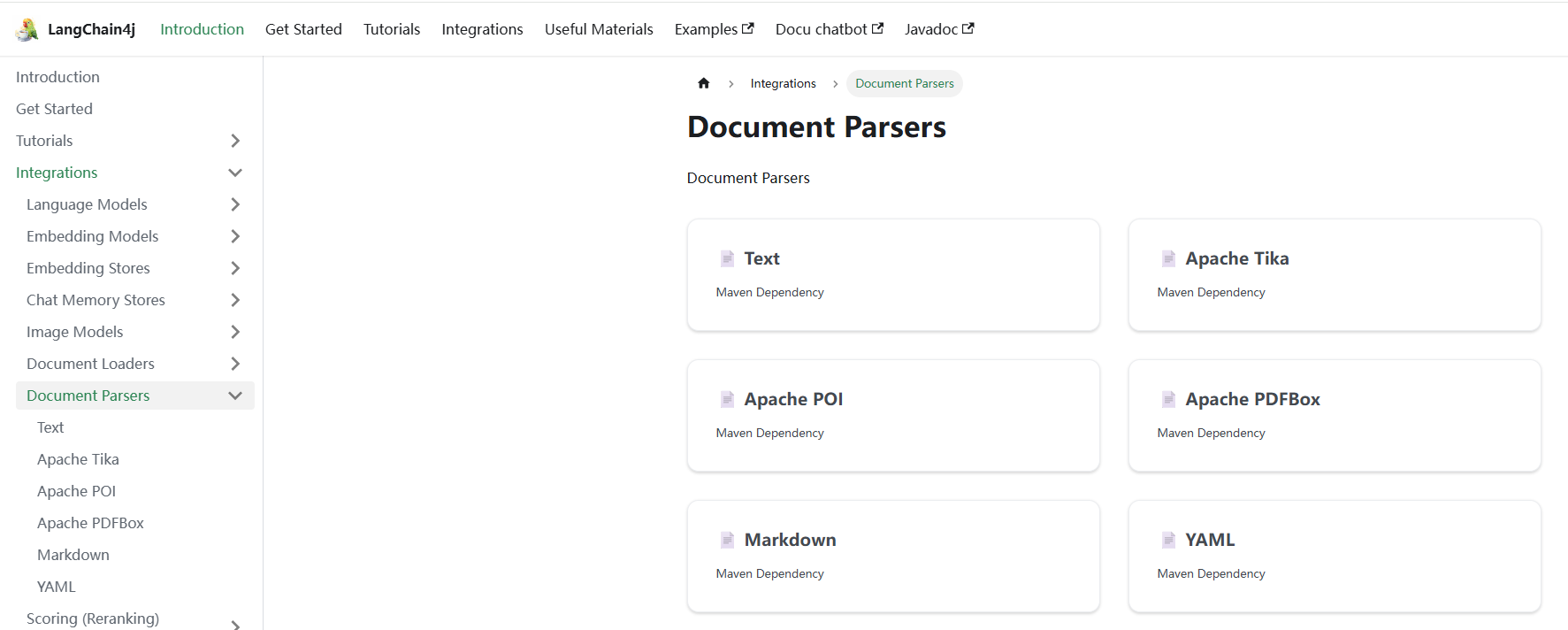Select Embedding Models in the sidebar
The height and width of the screenshot is (630, 1568).
(92, 236)
